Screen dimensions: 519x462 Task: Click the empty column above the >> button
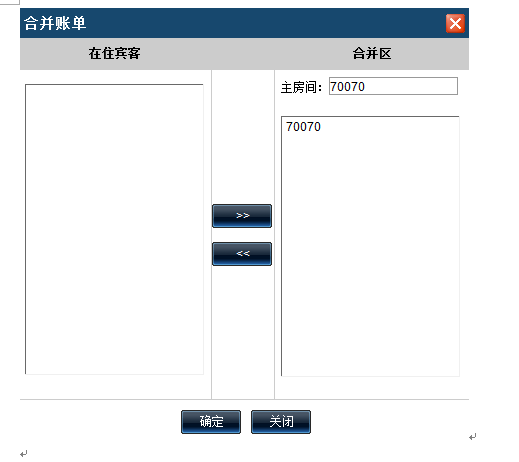(243, 137)
